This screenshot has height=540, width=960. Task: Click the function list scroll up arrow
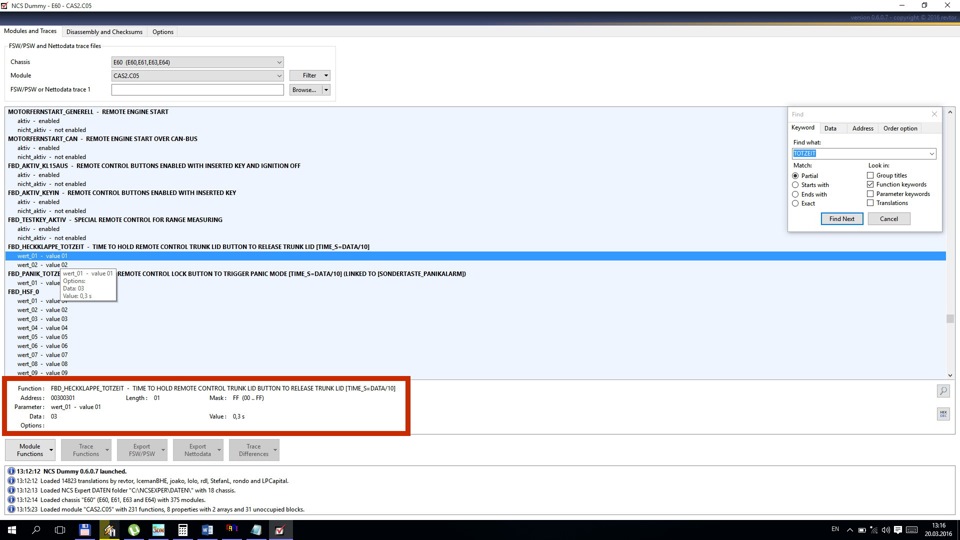click(x=950, y=112)
